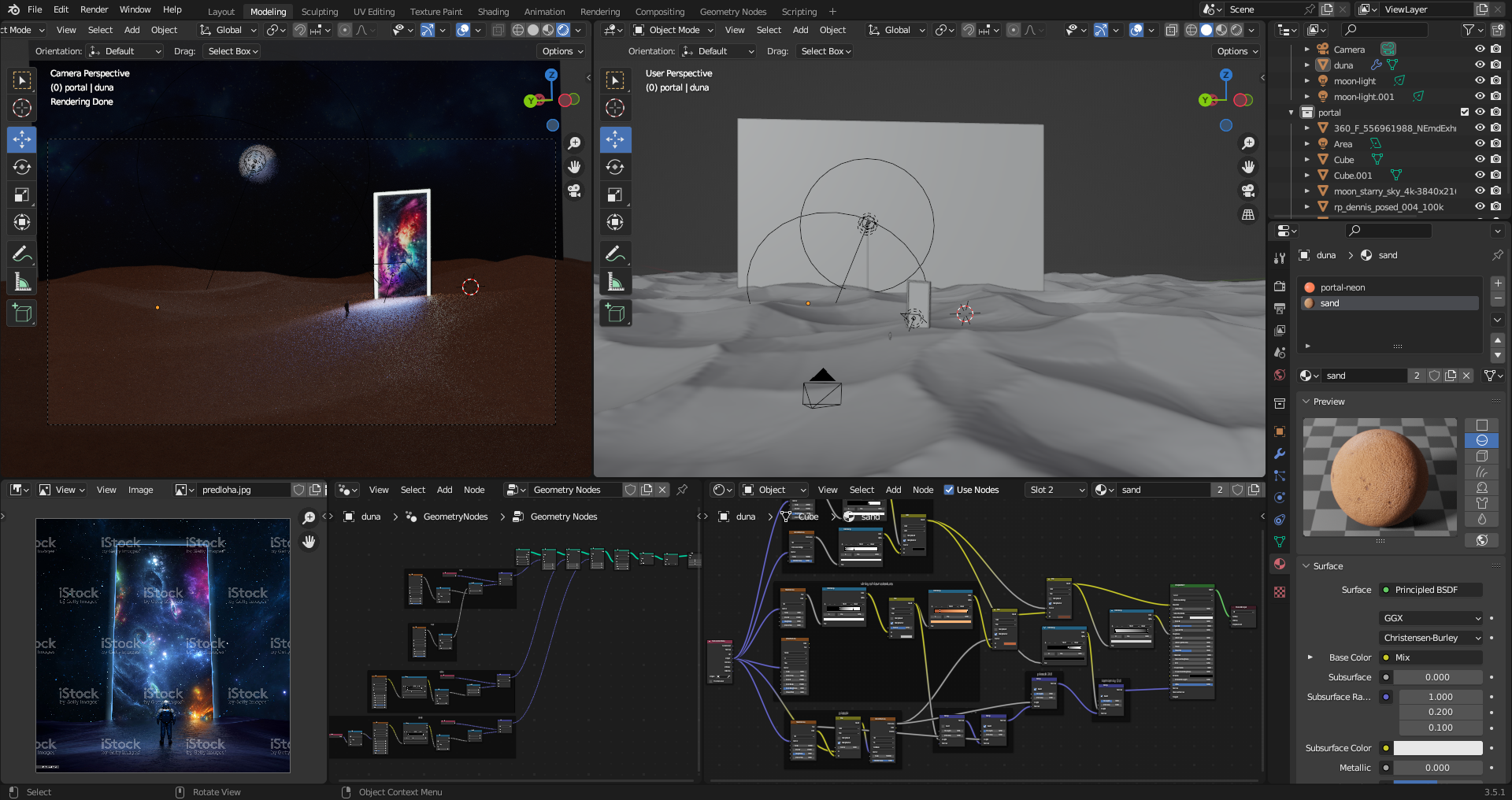Toggle portal collection exclude checkbox
Screen dimensions: 1512x800
point(1465,113)
